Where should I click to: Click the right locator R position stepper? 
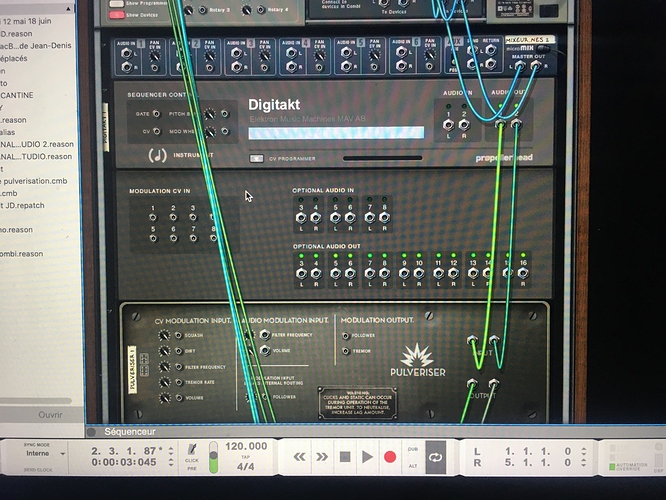[584, 463]
